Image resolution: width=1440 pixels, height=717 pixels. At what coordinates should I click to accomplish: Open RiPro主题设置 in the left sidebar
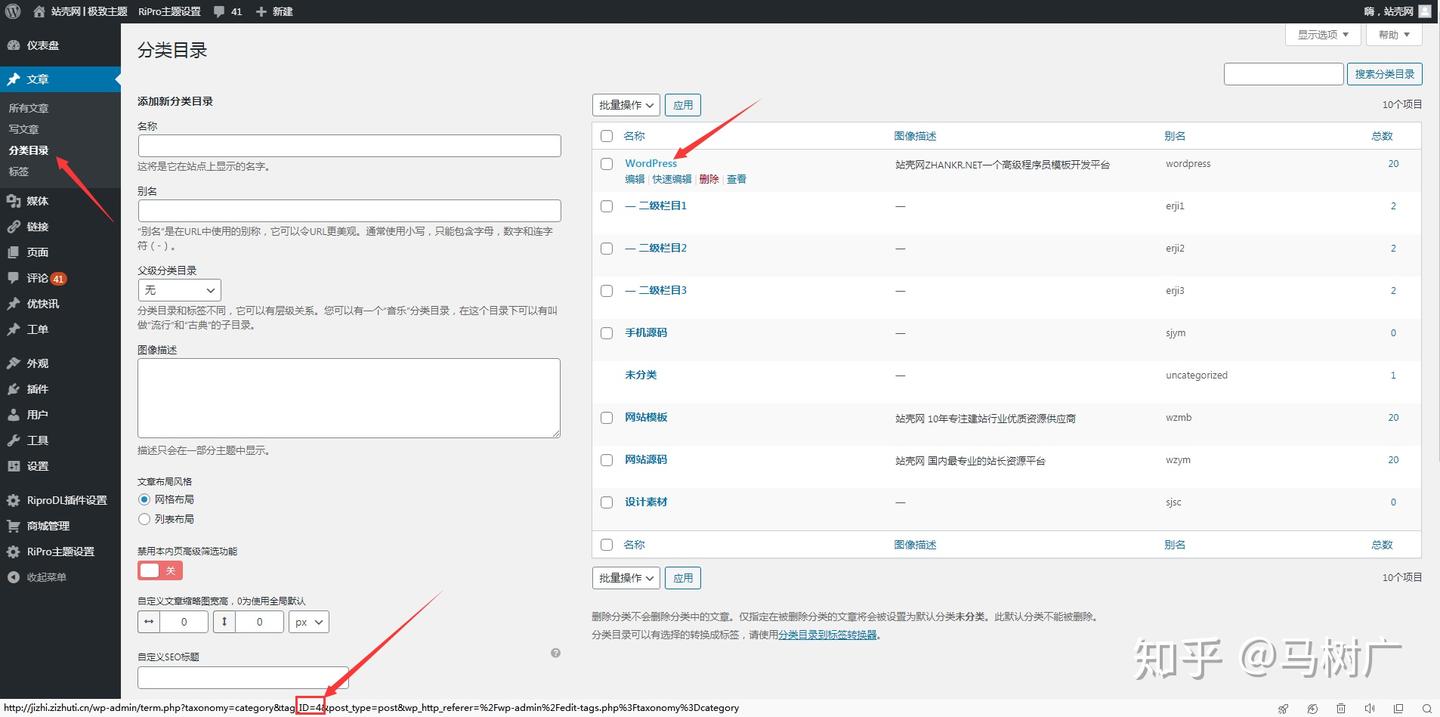point(60,552)
